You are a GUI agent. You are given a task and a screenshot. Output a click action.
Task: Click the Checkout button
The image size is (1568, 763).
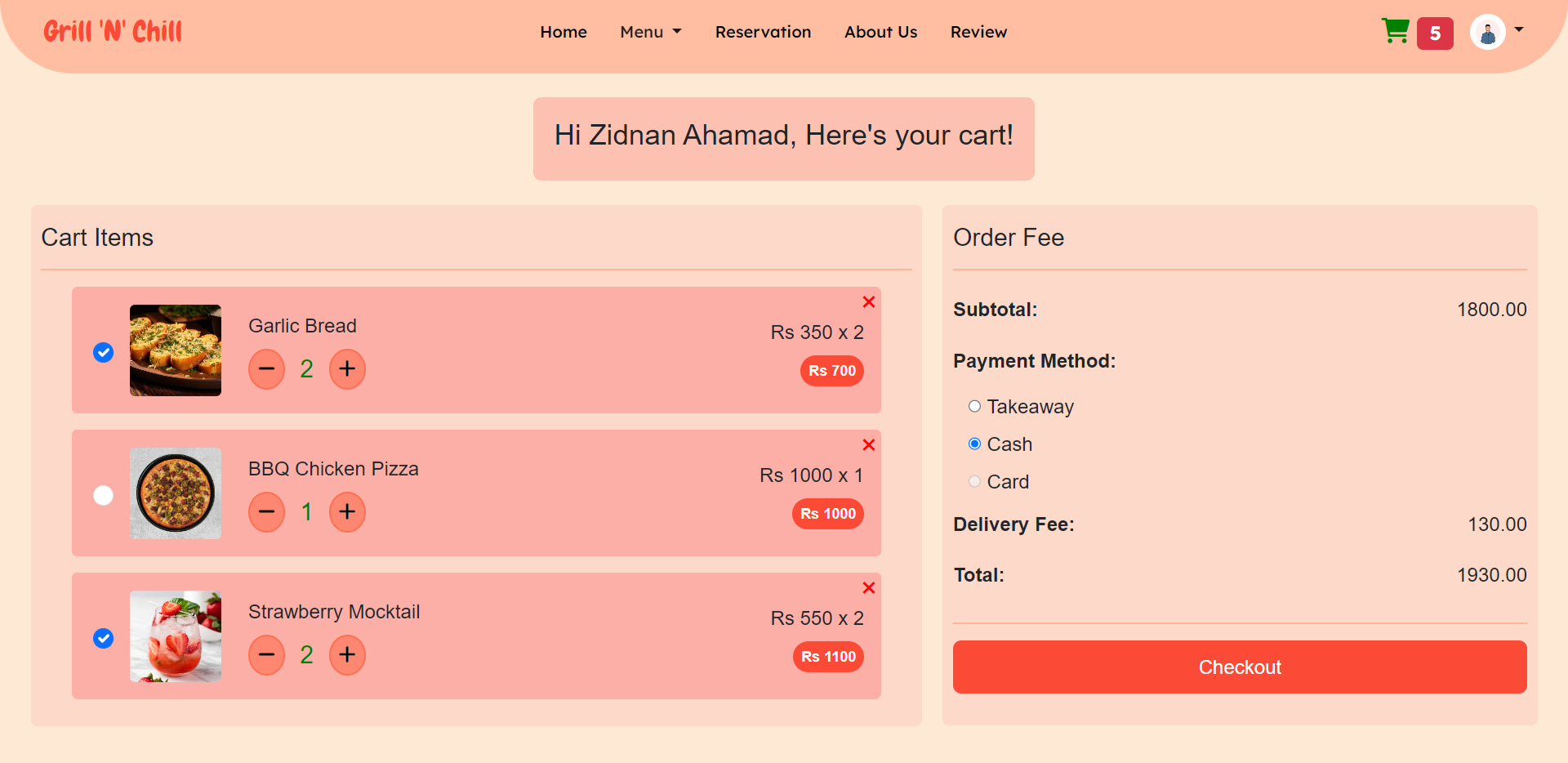coord(1240,667)
